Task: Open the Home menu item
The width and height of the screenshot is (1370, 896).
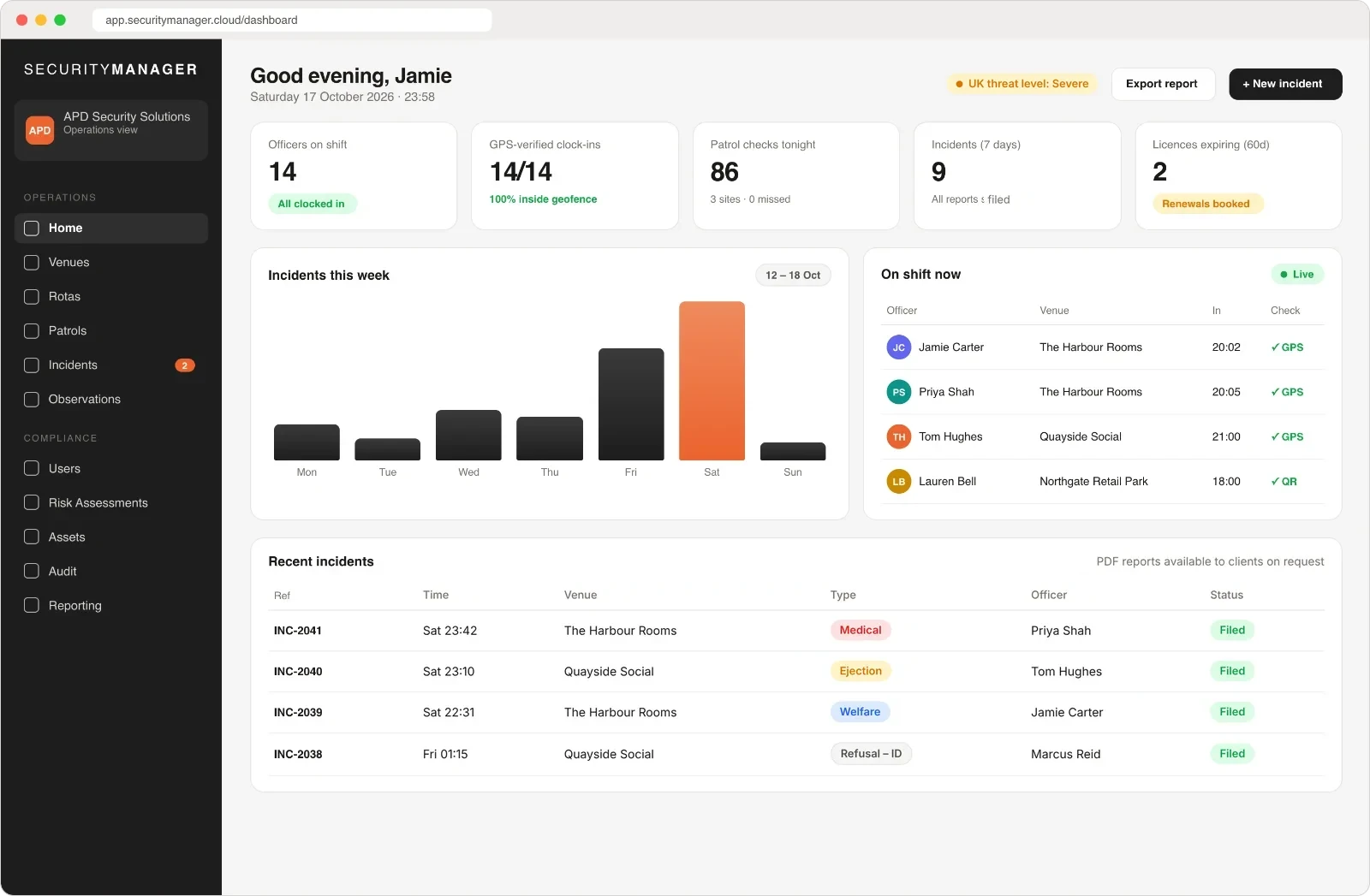Action: [111, 228]
